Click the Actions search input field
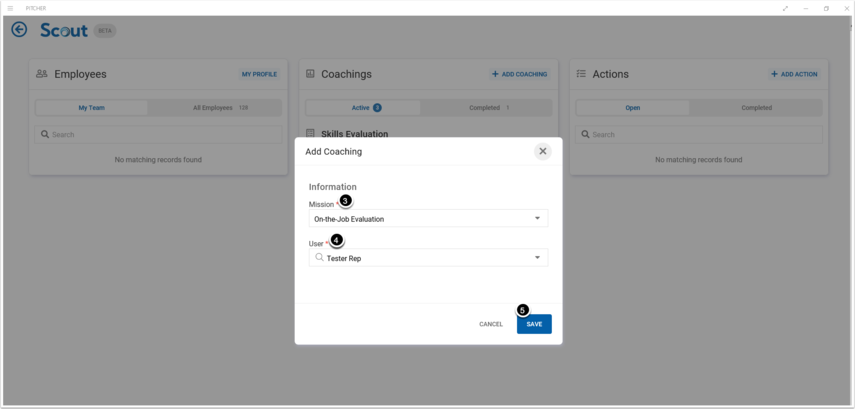Image resolution: width=855 pixels, height=409 pixels. (x=700, y=134)
